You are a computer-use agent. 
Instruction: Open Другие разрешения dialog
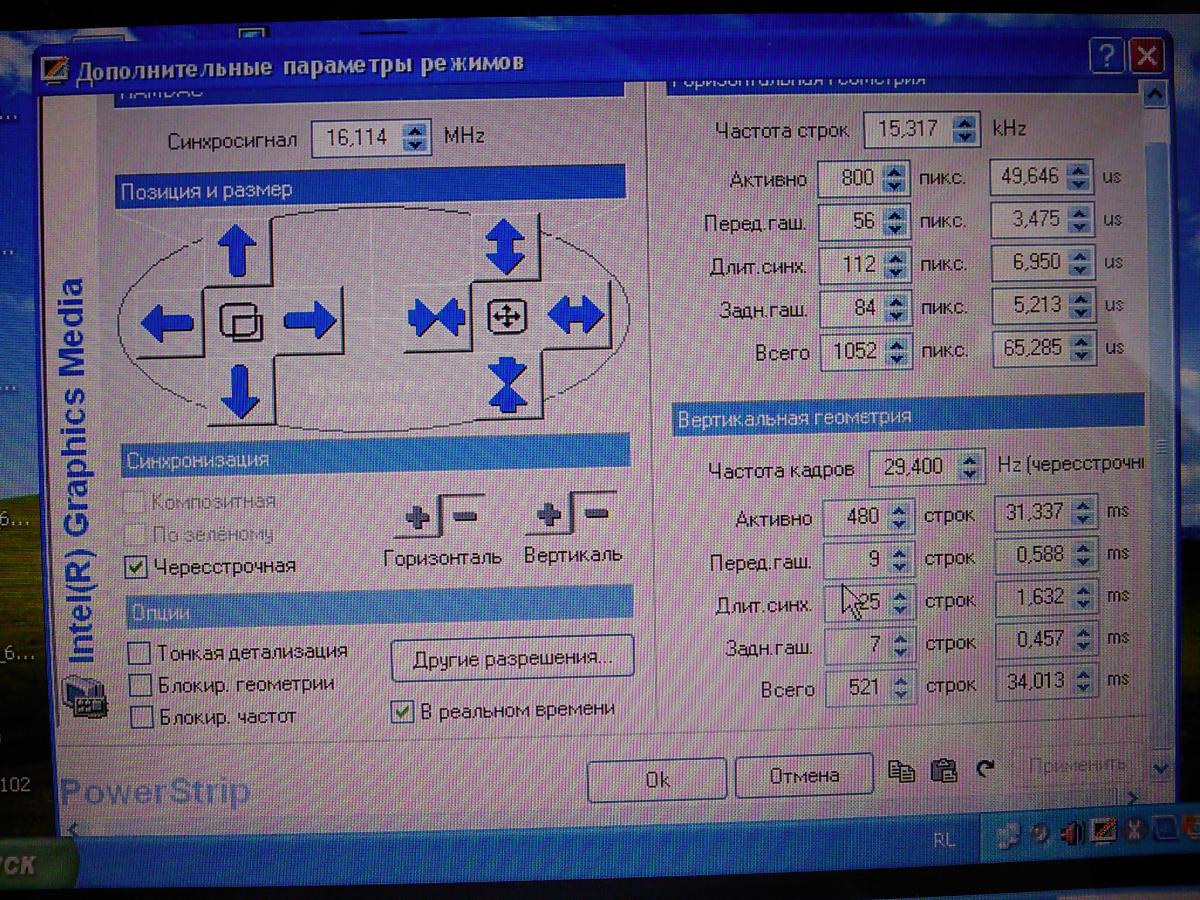(x=511, y=660)
